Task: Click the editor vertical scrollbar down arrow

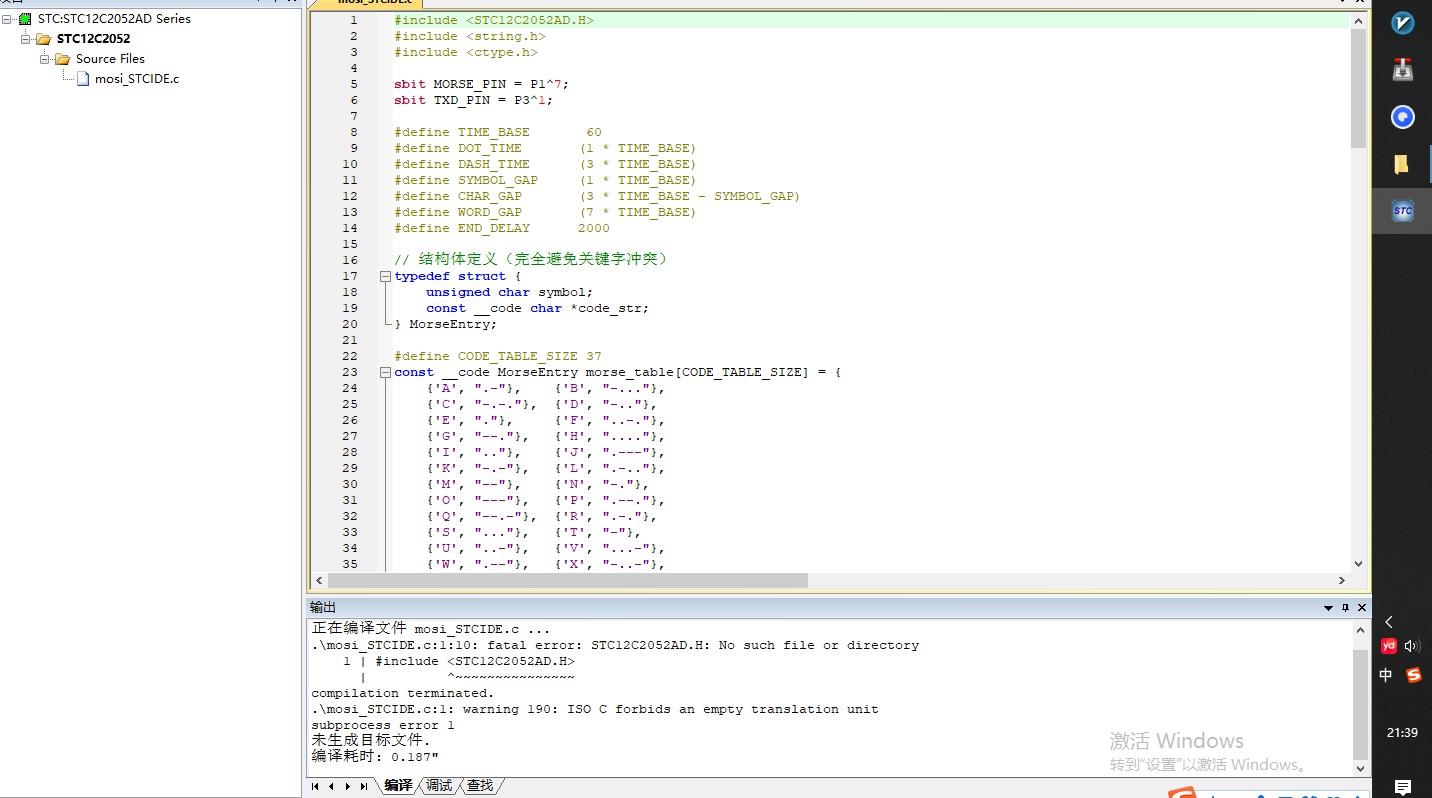Action: coord(1358,564)
